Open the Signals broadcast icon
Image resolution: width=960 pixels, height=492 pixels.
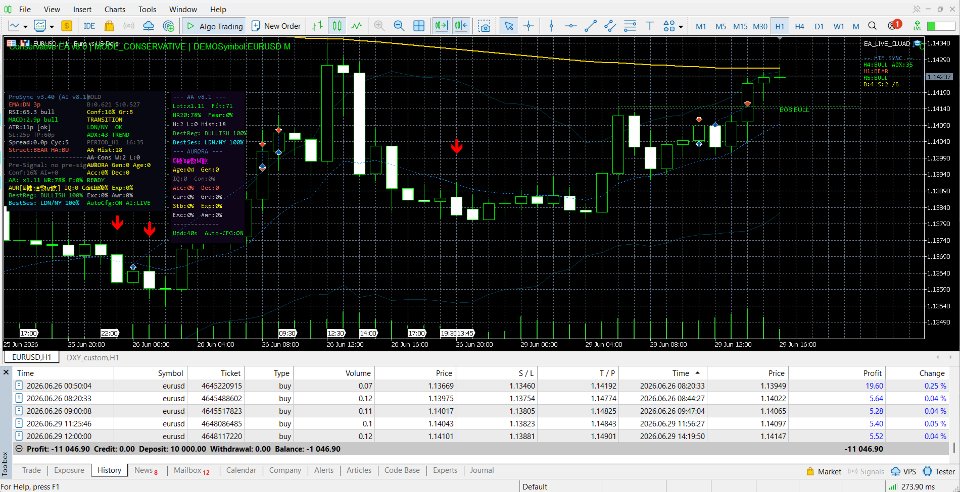(129, 26)
